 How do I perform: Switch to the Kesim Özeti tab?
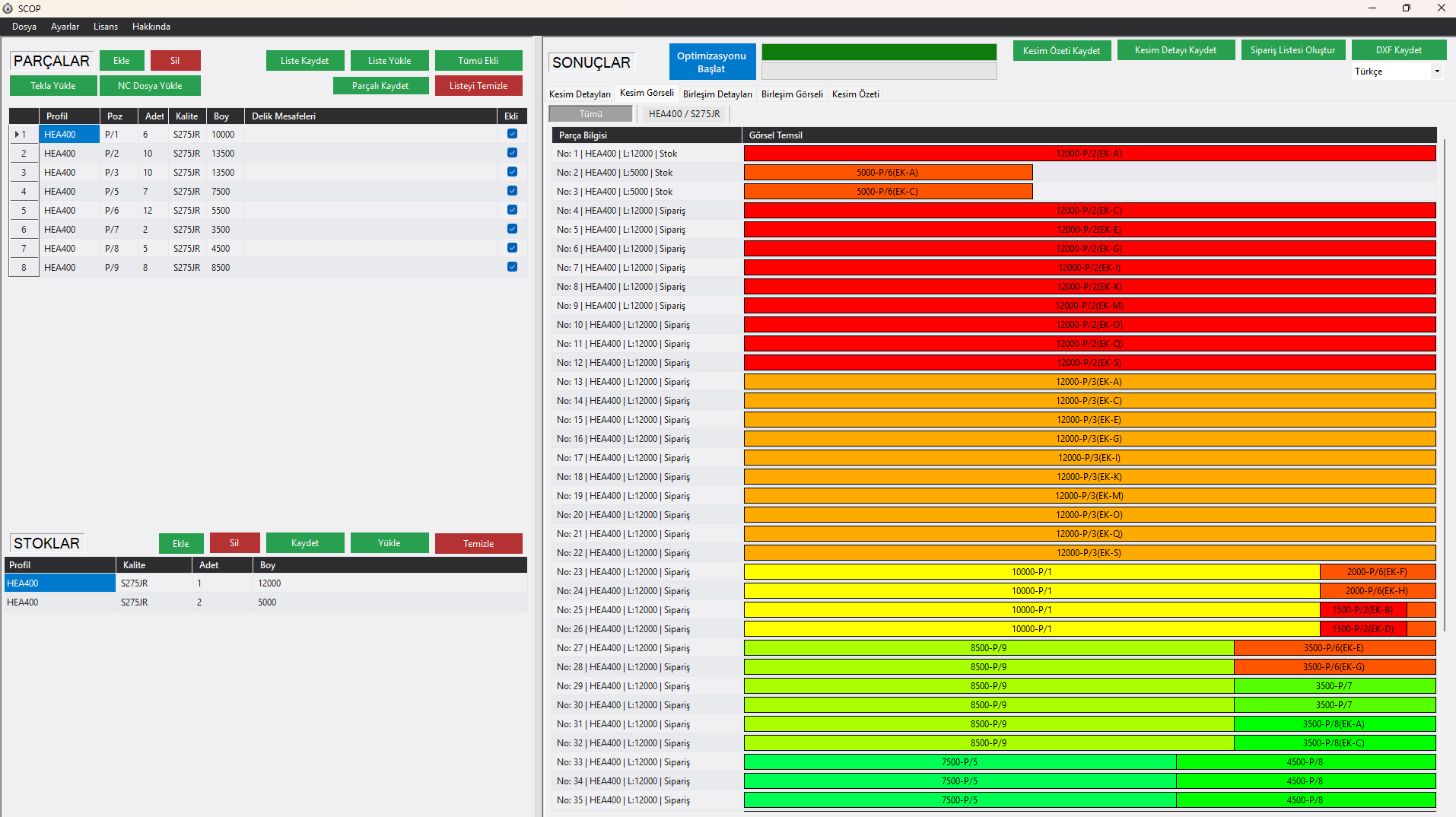pos(855,94)
